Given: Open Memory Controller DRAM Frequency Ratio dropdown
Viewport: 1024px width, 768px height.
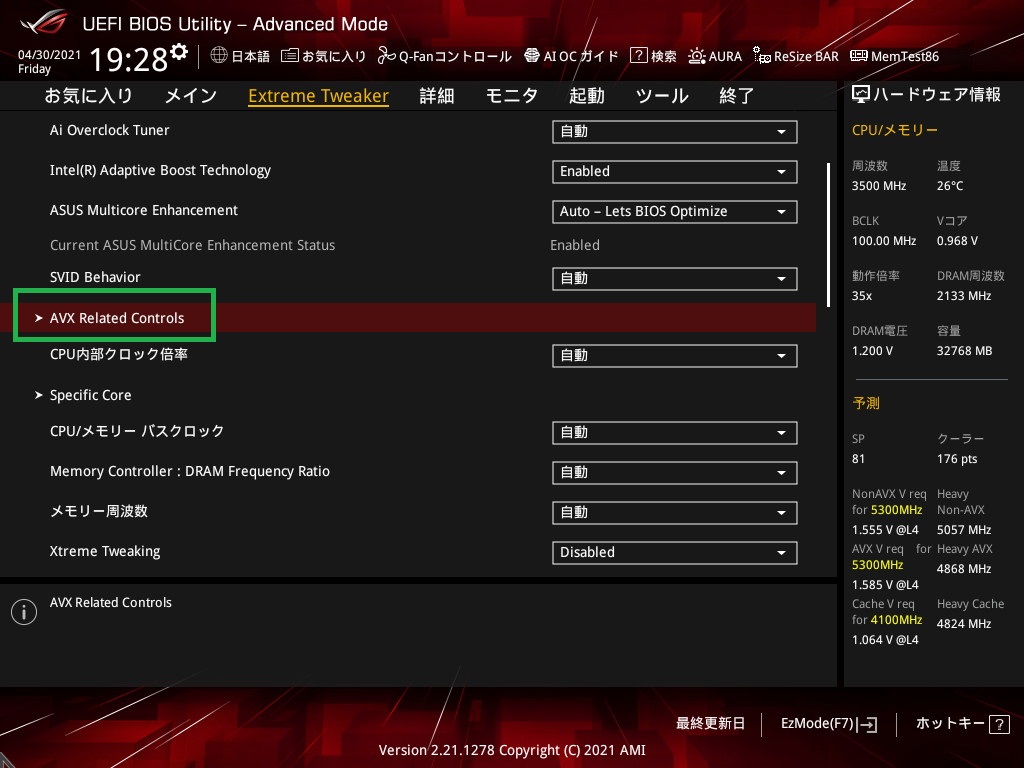Looking at the screenshot, I should (x=675, y=473).
